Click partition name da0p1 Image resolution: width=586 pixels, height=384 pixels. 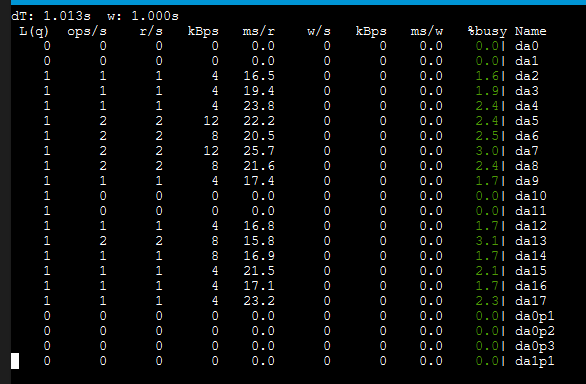535,316
